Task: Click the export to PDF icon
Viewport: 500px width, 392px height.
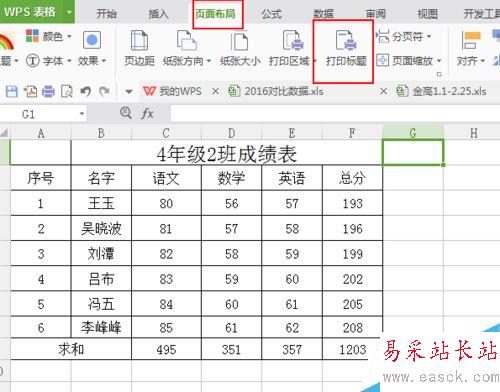Action: point(30,91)
